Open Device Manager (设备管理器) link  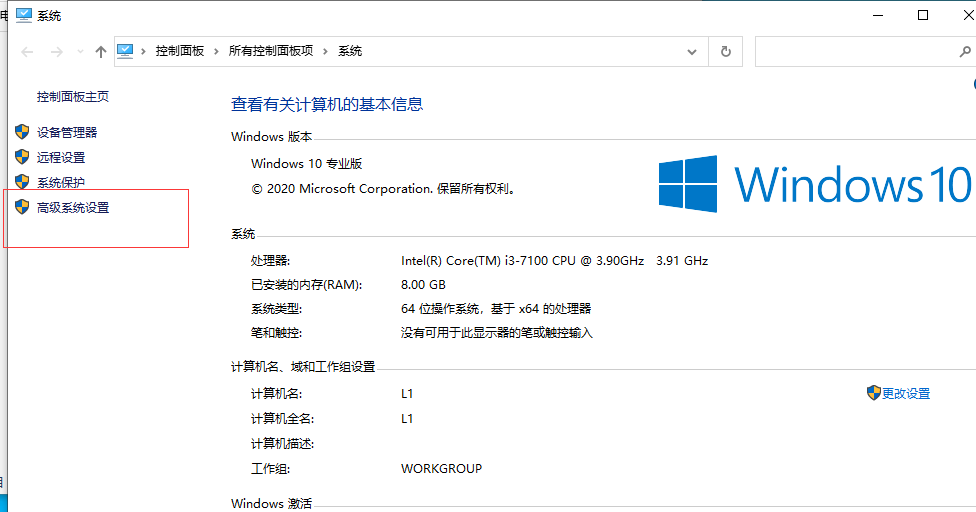point(67,133)
